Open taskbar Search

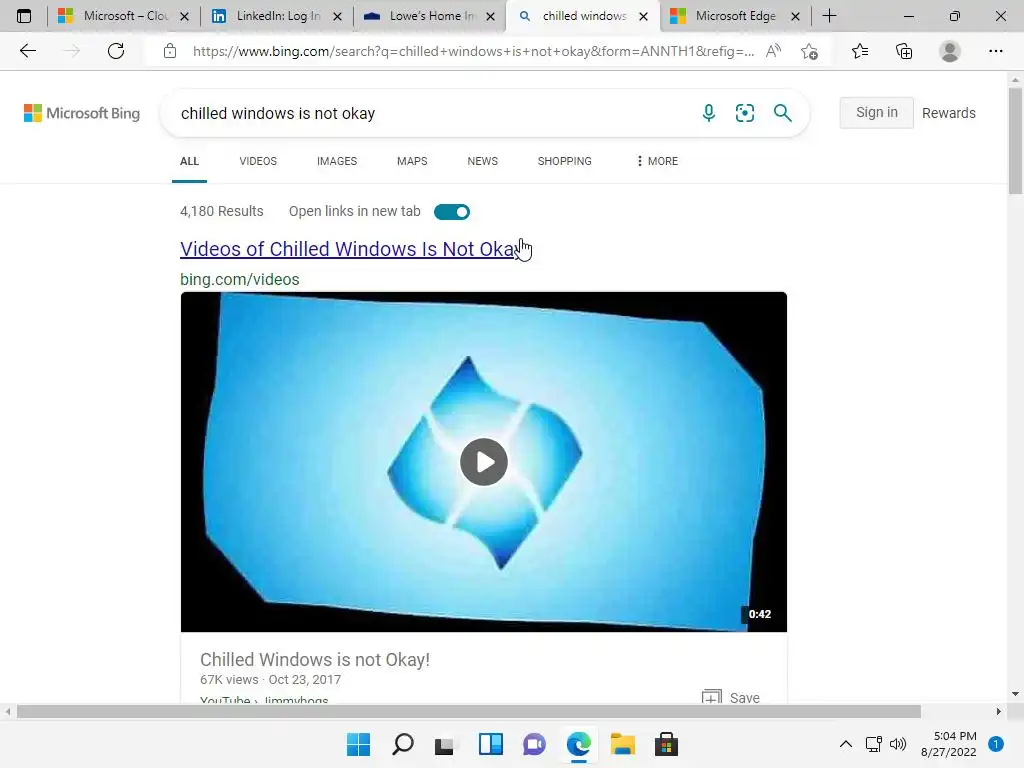coord(402,744)
